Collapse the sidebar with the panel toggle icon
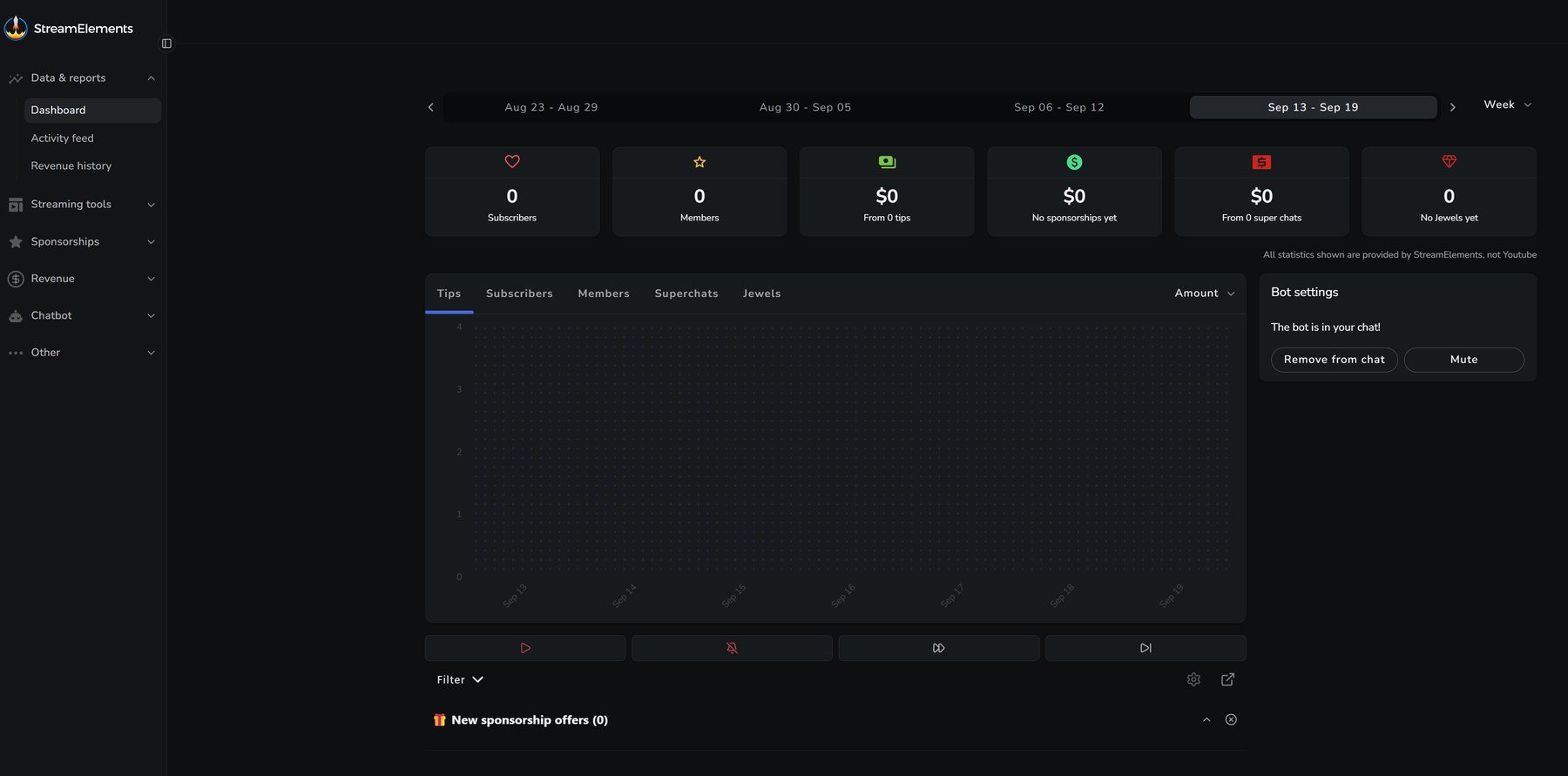This screenshot has height=776, width=1568. tap(166, 44)
